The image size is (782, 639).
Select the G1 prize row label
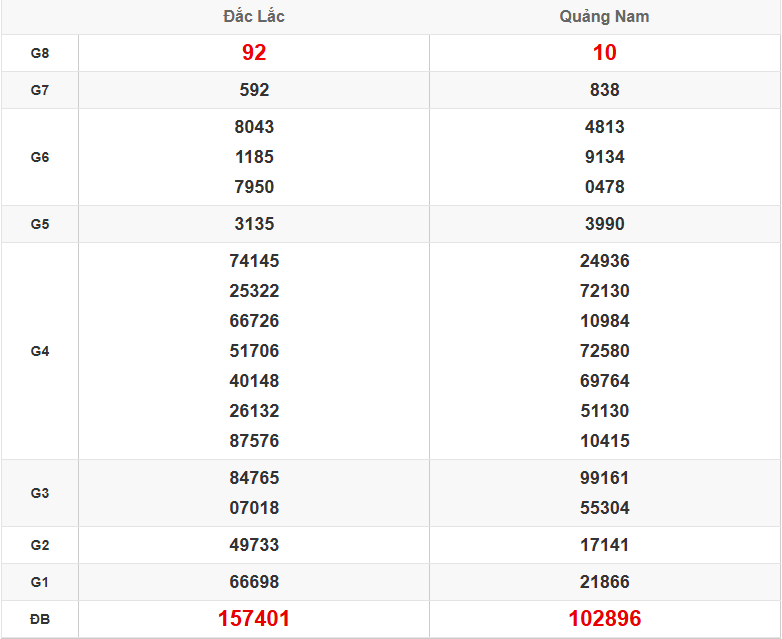pyautogui.click(x=40, y=582)
